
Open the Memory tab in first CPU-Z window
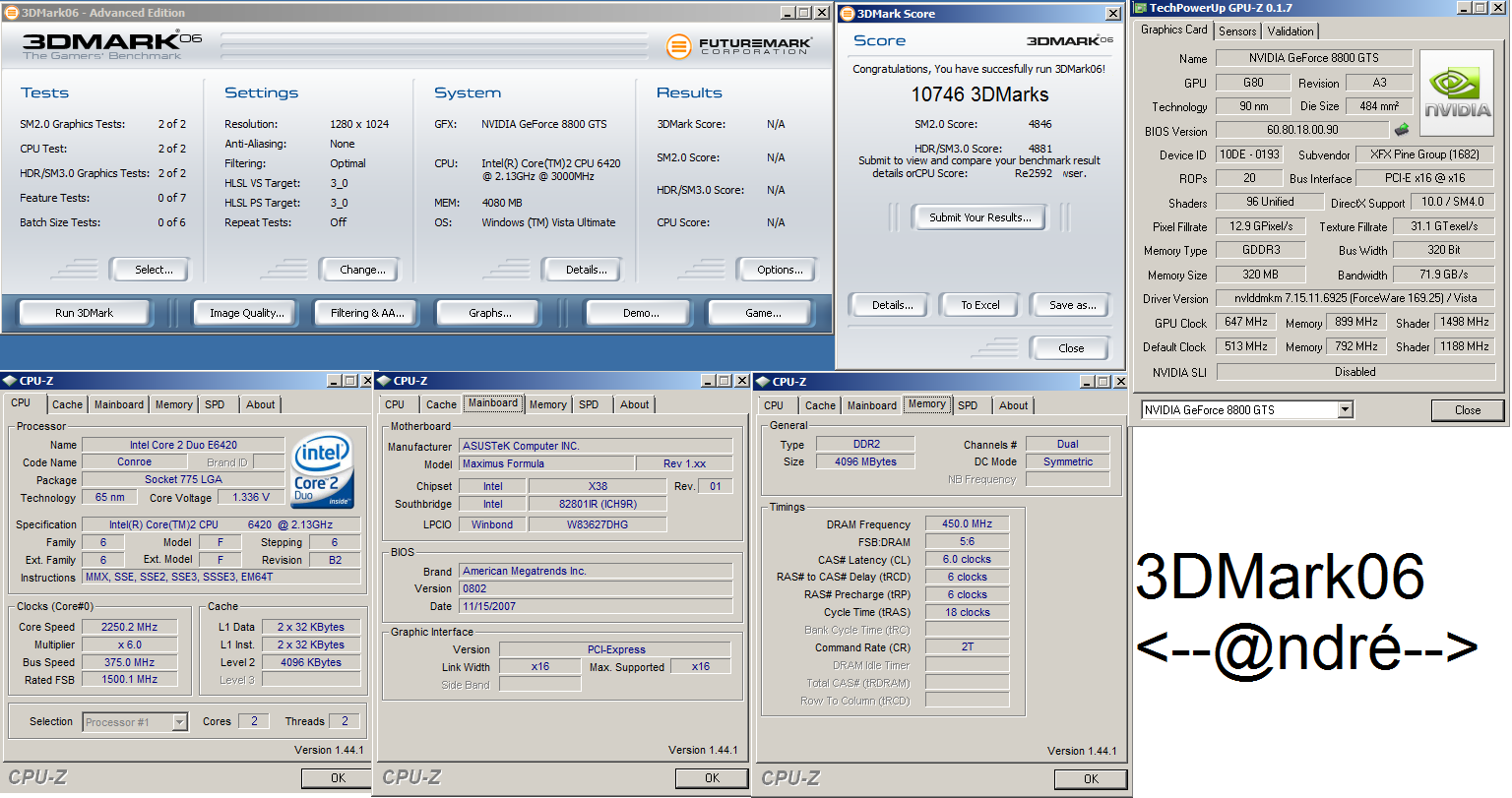[x=173, y=404]
